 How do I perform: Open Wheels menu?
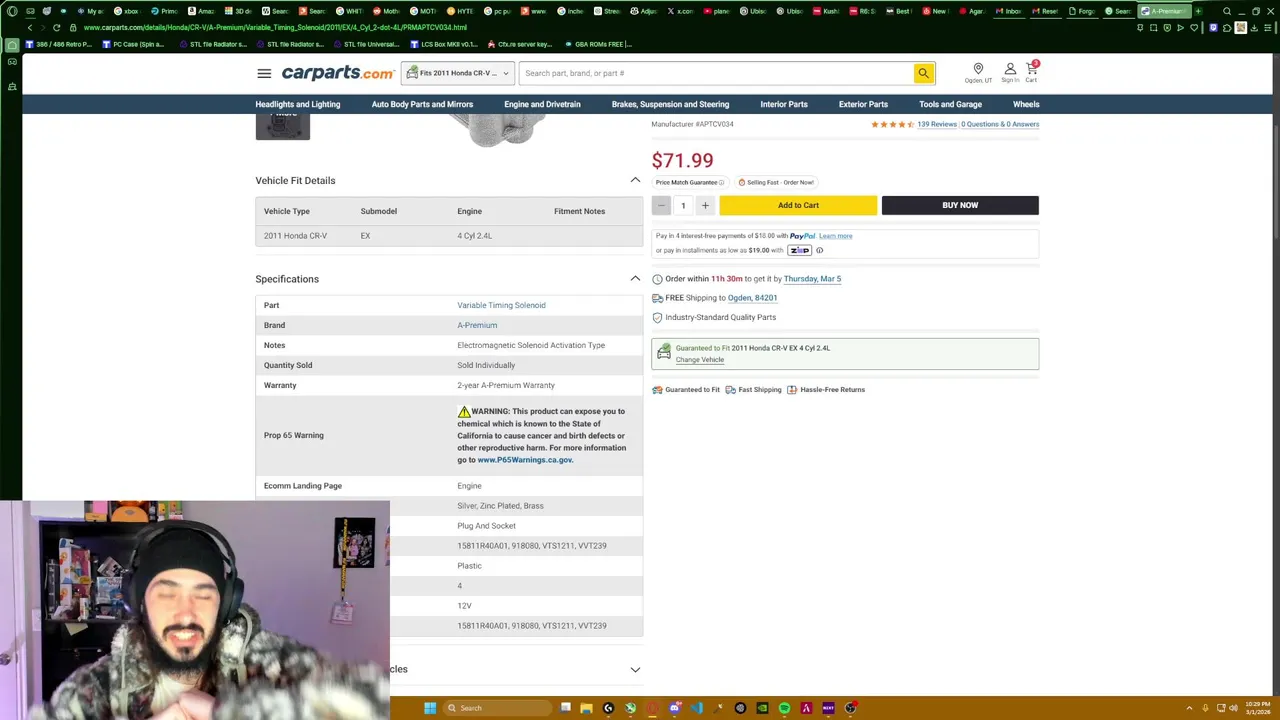click(1026, 104)
